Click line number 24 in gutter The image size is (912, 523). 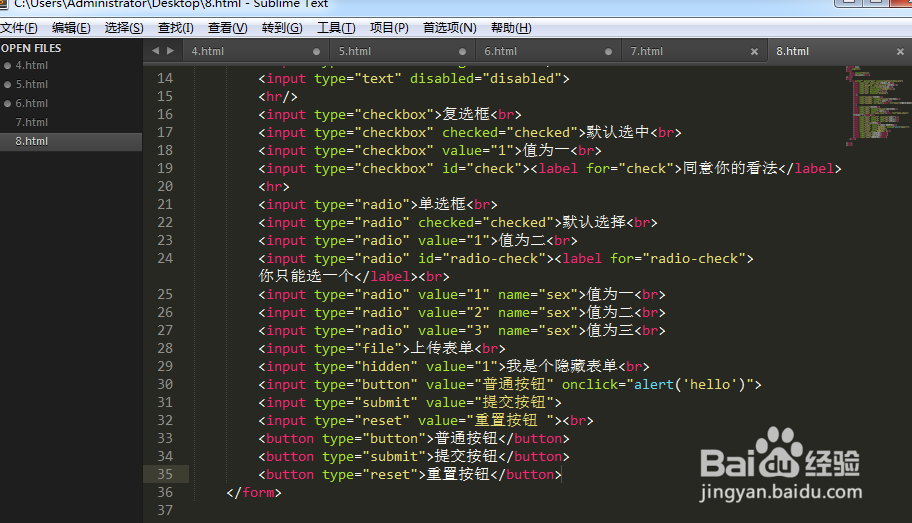tap(165, 258)
